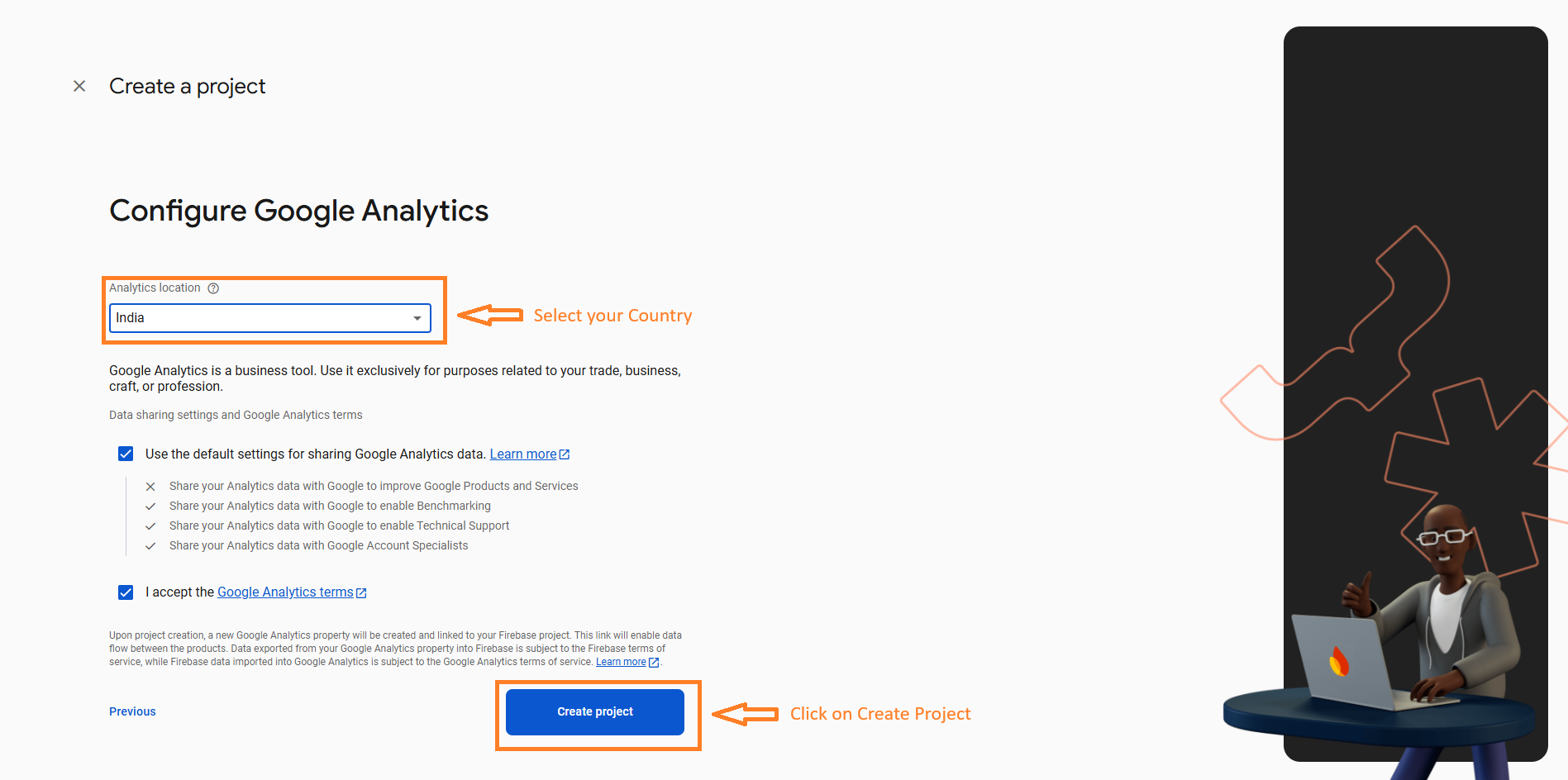1568x780 pixels.
Task: Click checkmark beside Google Account Specialists
Action: point(150,546)
